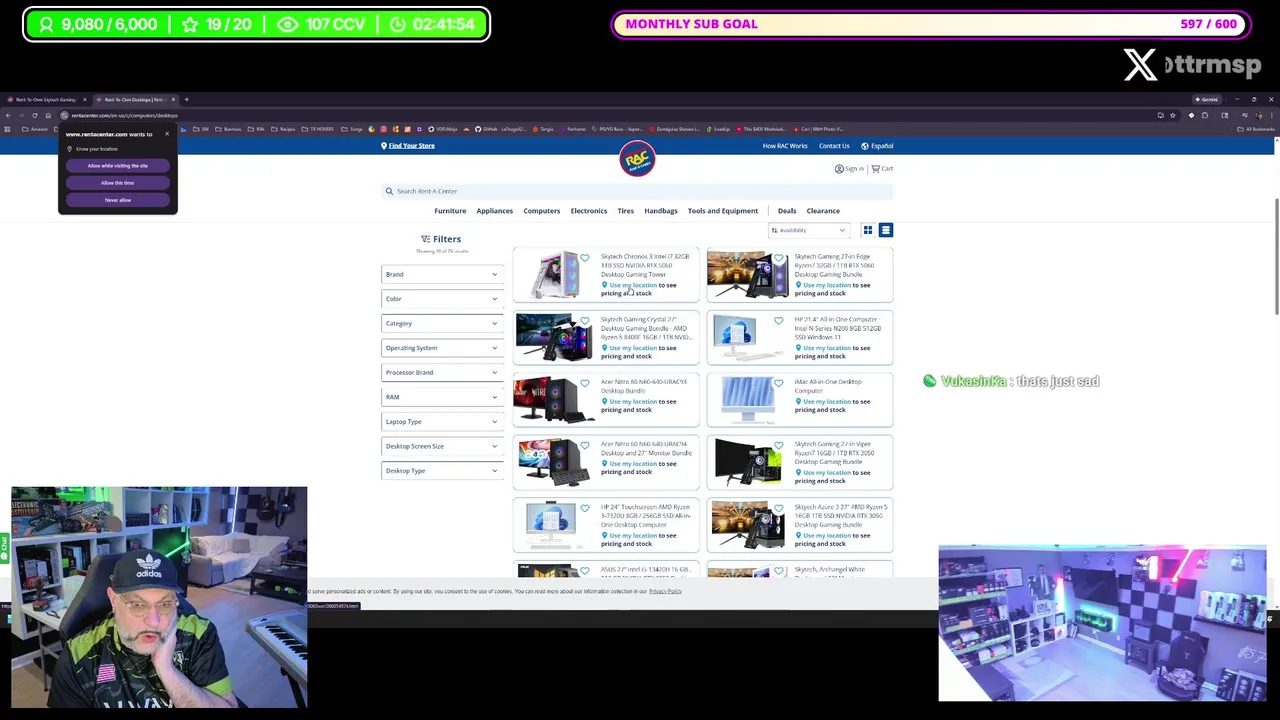Click the Find Your Store location pin
Viewport: 1280px width, 720px height.
383,146
